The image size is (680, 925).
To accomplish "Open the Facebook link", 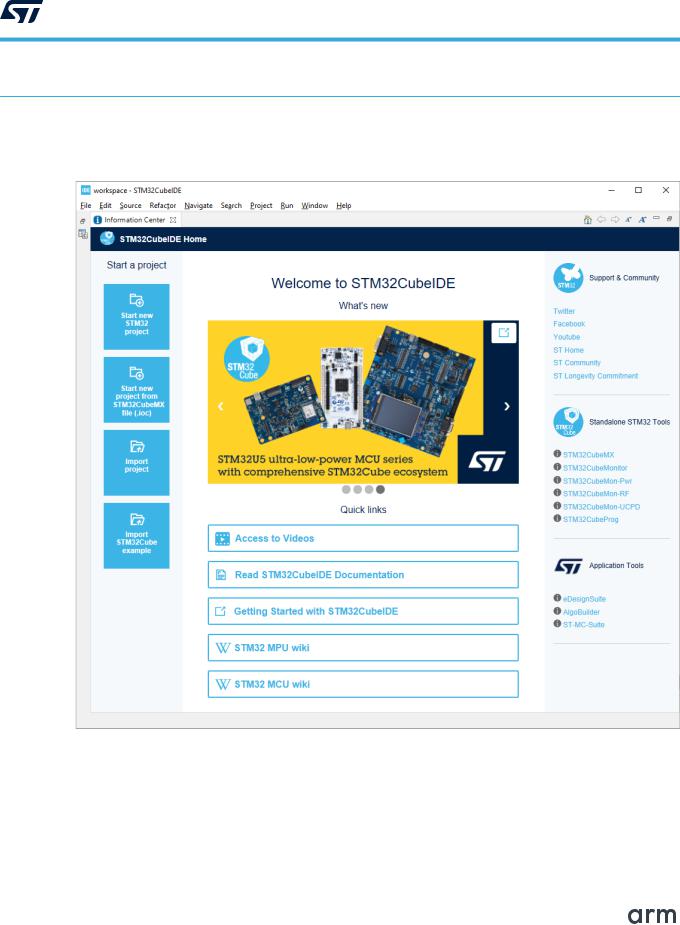I will pos(569,324).
